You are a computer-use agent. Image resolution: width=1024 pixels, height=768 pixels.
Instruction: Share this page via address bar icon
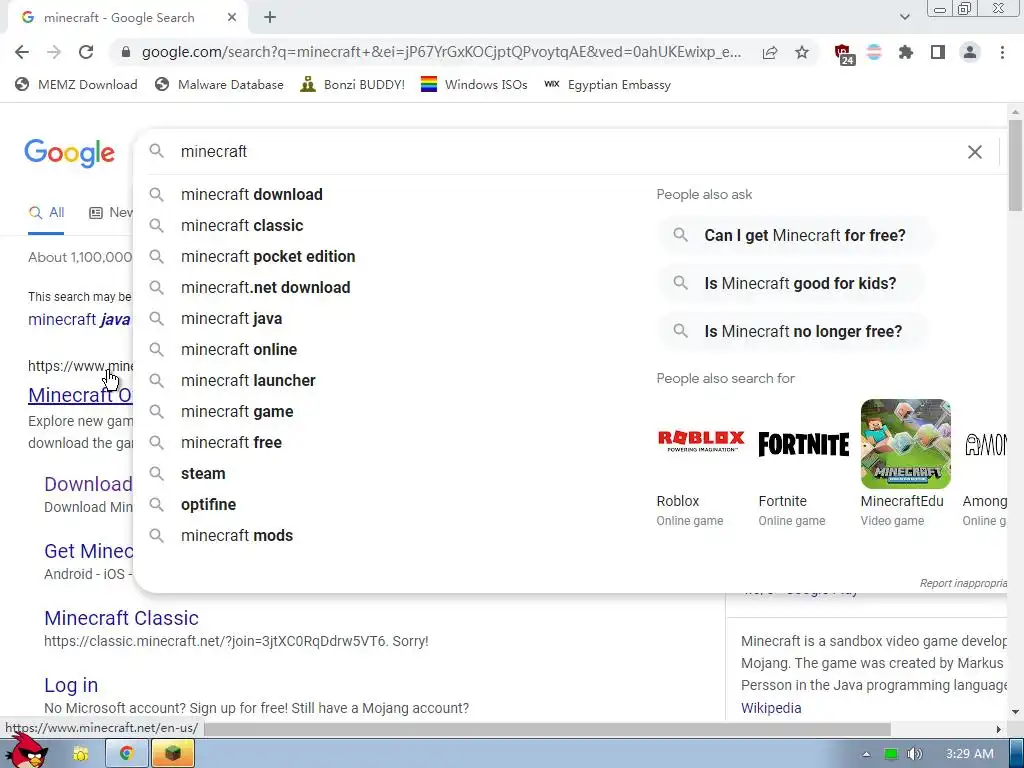[x=770, y=52]
